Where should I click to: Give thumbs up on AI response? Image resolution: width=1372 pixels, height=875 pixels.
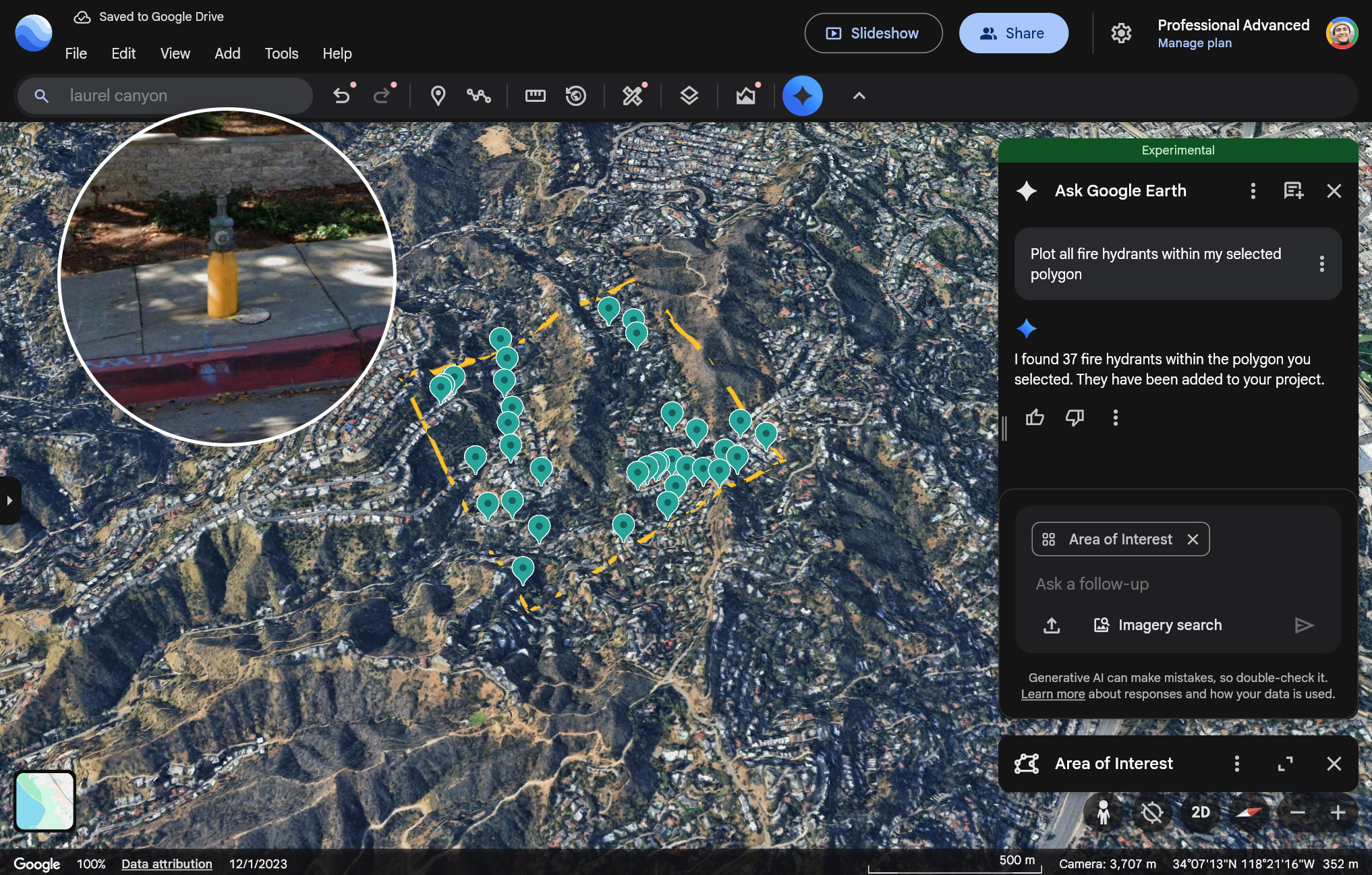click(1035, 418)
